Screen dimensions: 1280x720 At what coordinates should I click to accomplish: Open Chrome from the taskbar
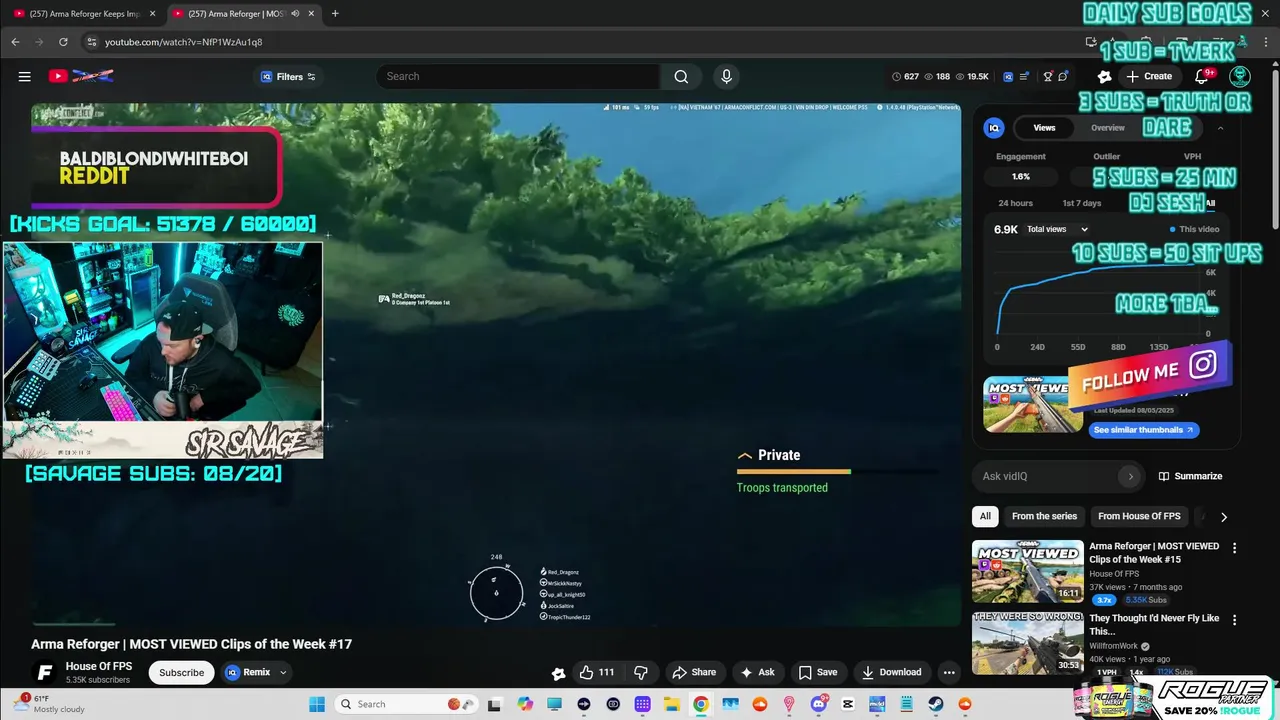701,704
